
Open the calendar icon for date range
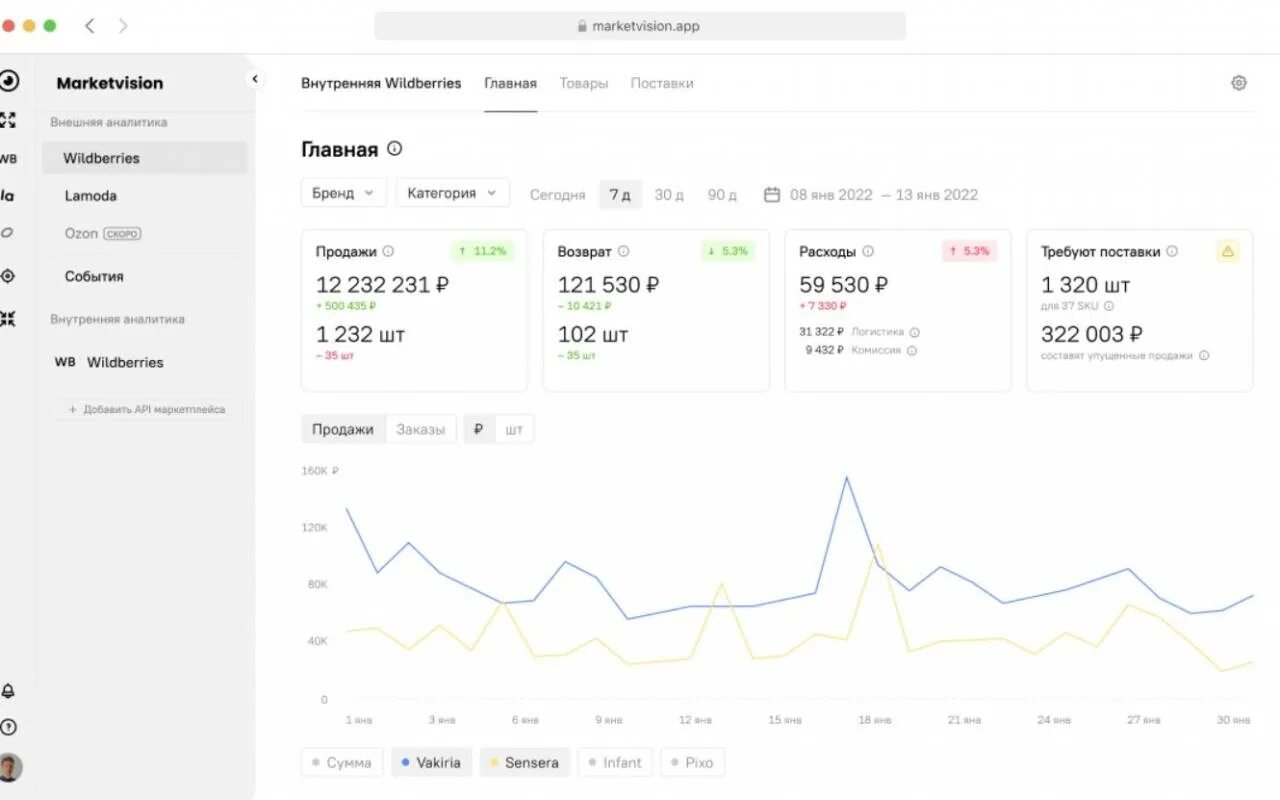[772, 194]
